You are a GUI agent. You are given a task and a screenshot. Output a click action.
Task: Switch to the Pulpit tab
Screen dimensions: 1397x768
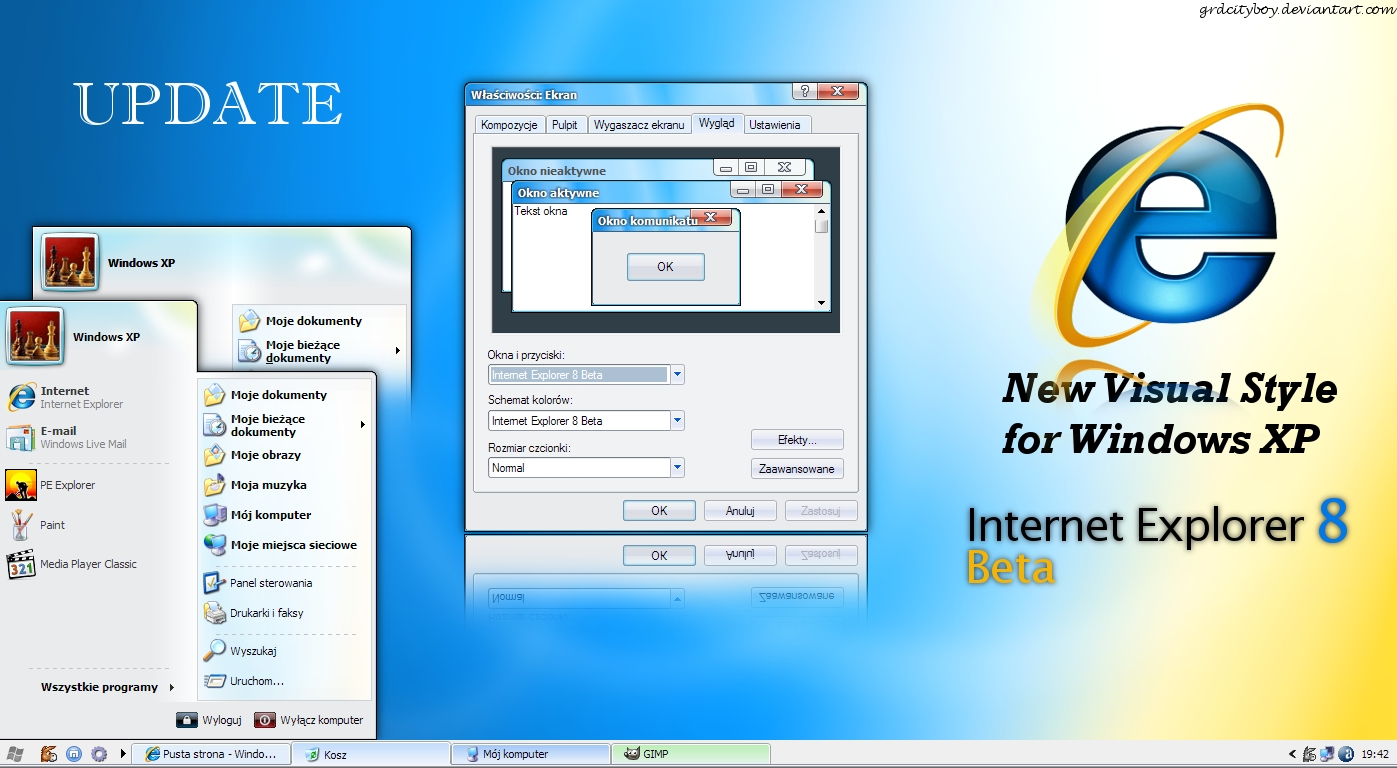[565, 125]
